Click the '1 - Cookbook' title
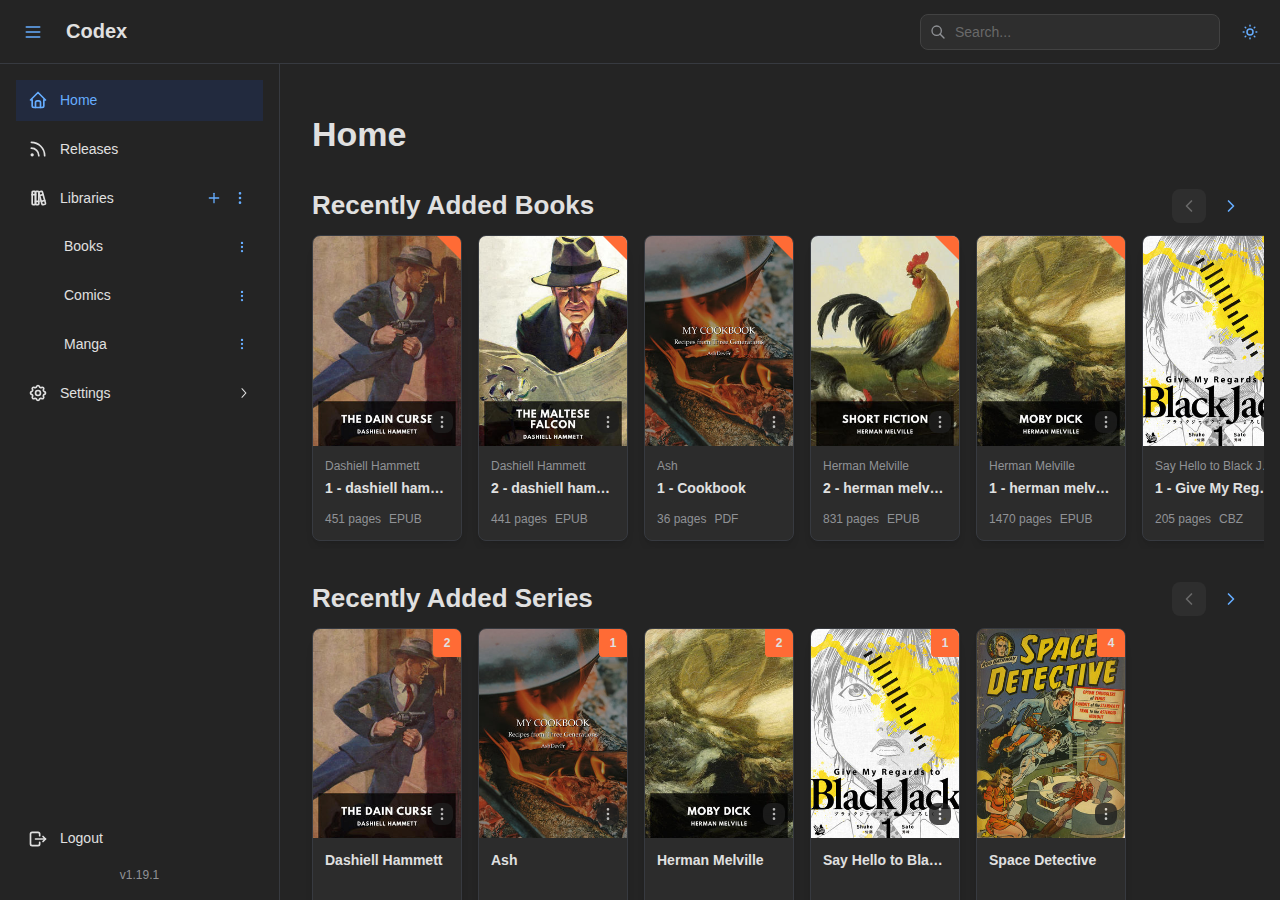1280x900 pixels. click(x=702, y=488)
